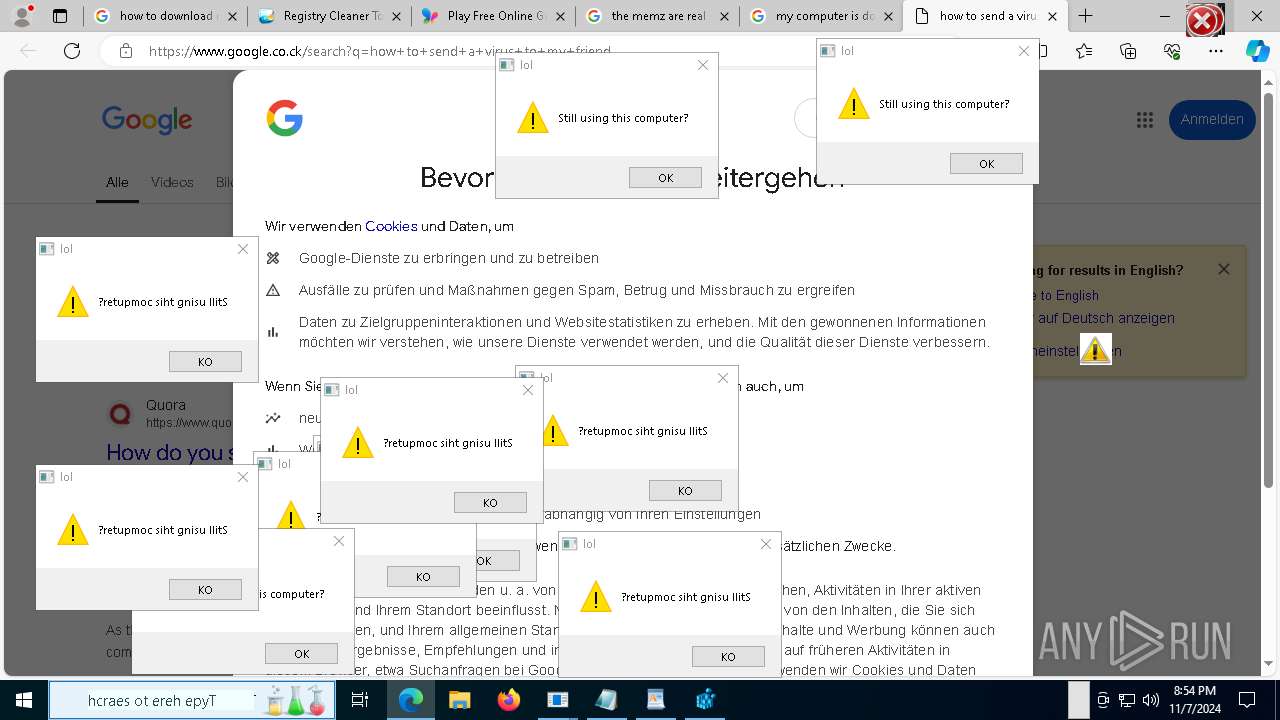Open the volume control tray icon
Viewport: 1280px width, 720px height.
[x=1150, y=700]
